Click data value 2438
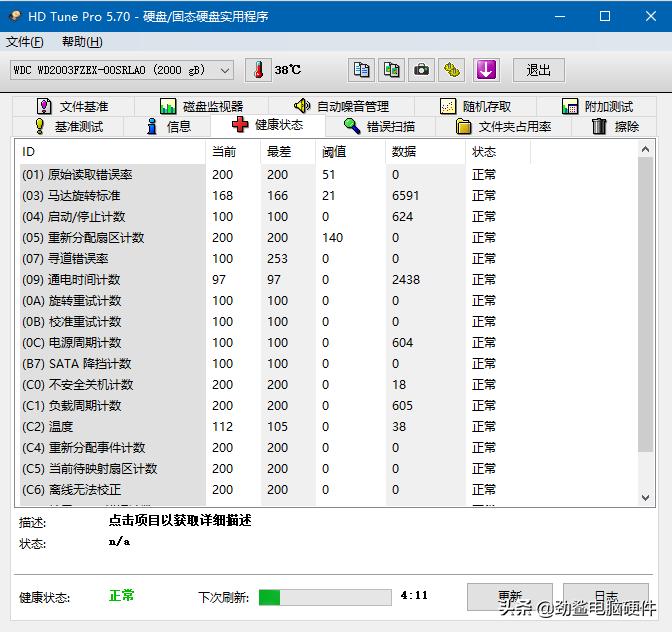 tap(406, 280)
